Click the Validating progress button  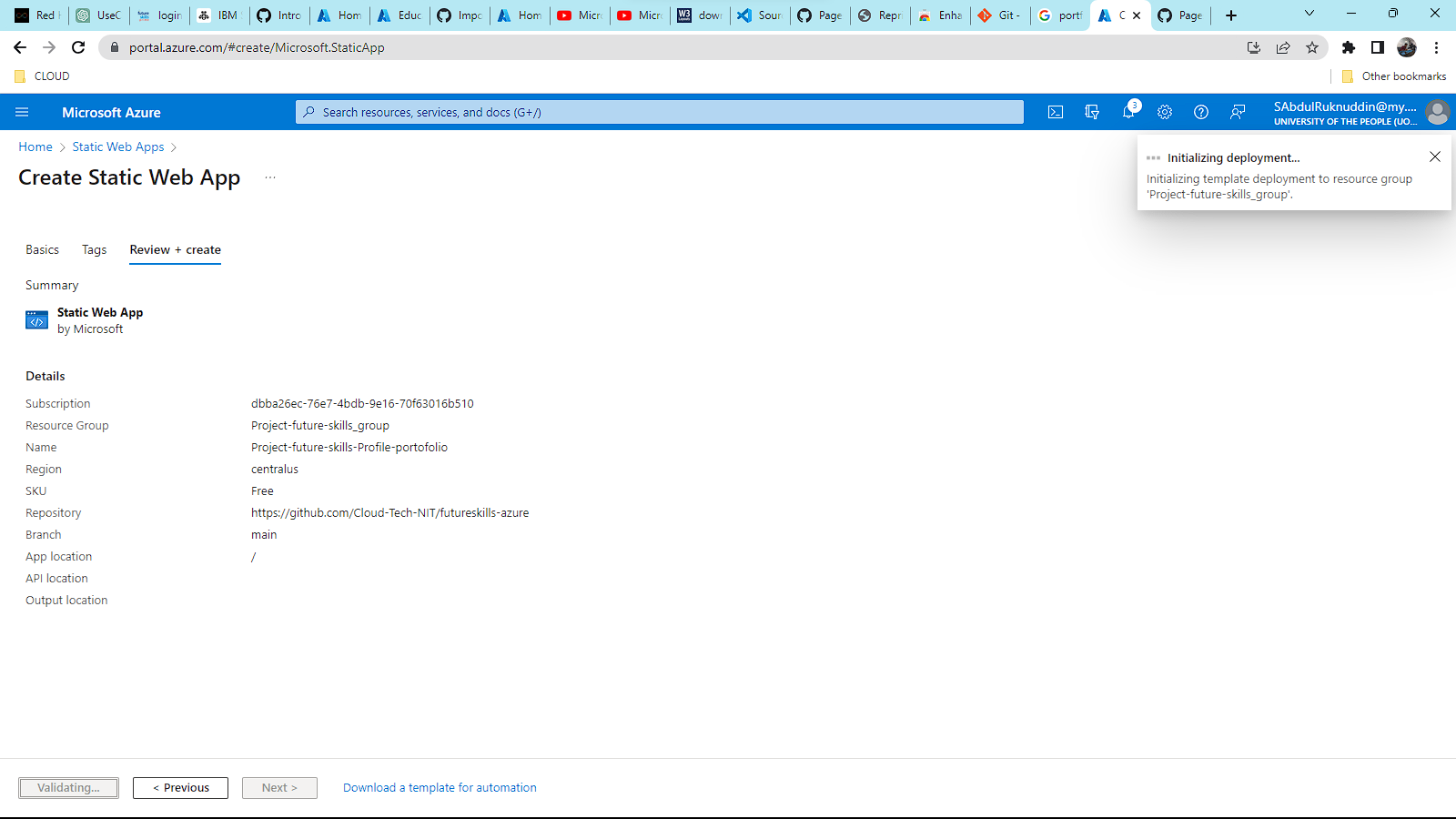[x=68, y=787]
